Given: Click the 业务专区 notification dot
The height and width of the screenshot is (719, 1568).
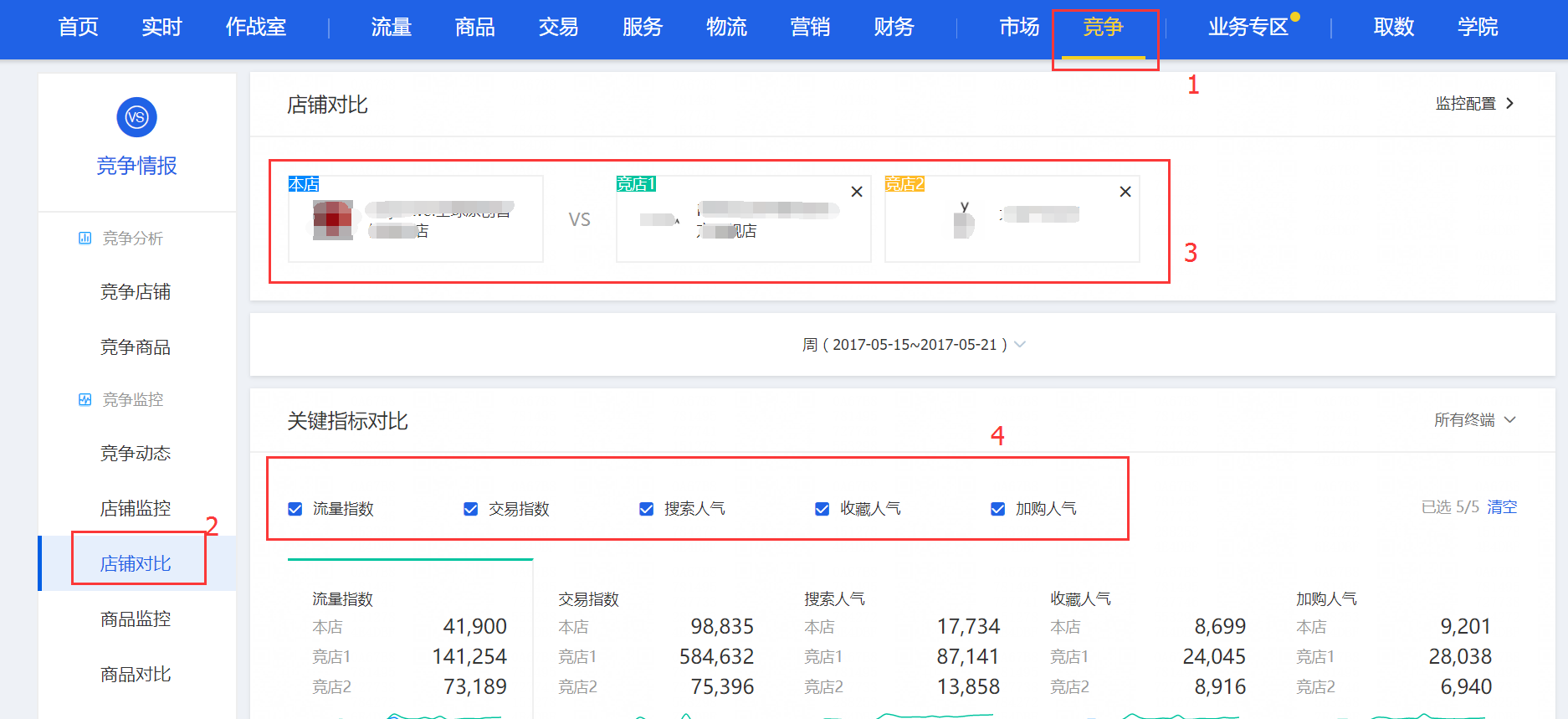Looking at the screenshot, I should [x=1294, y=17].
